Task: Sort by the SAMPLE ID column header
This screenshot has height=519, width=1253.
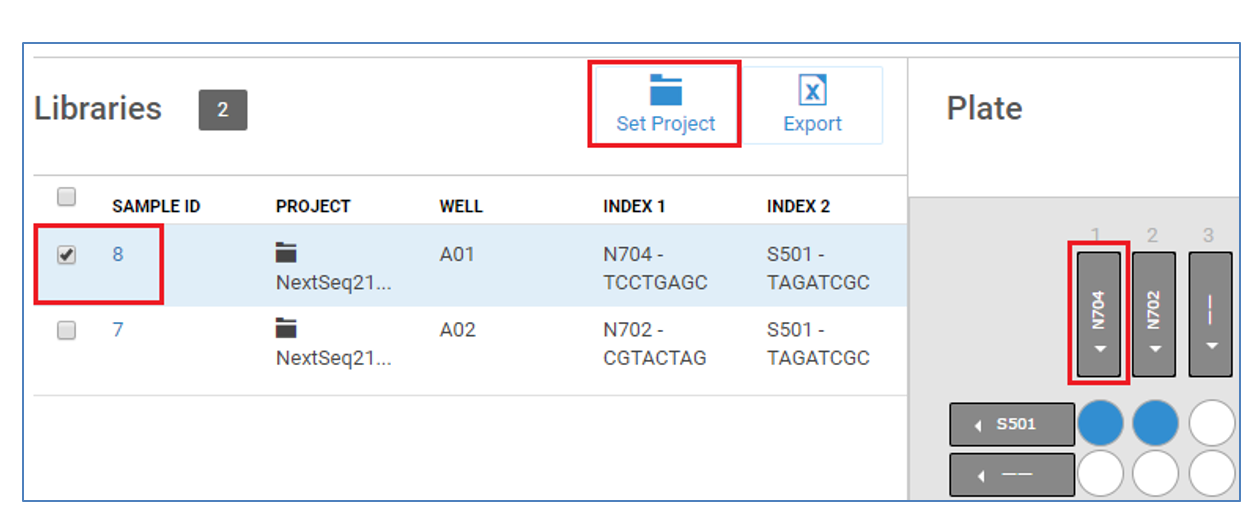Action: (x=156, y=206)
